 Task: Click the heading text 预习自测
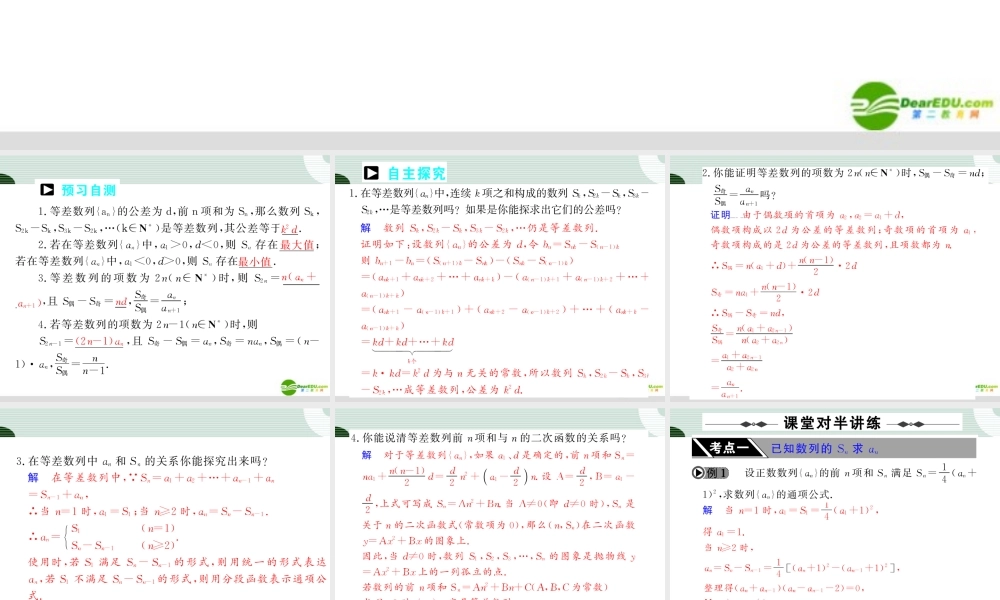89,190
